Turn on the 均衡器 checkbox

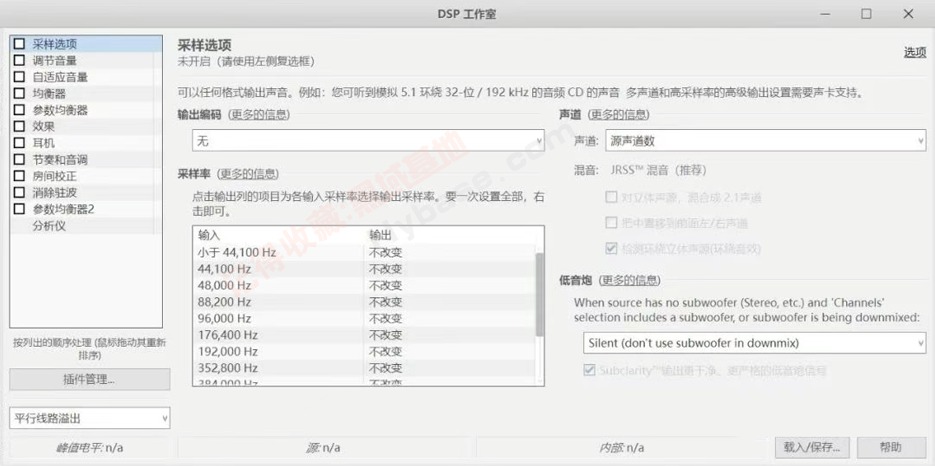click(x=20, y=94)
